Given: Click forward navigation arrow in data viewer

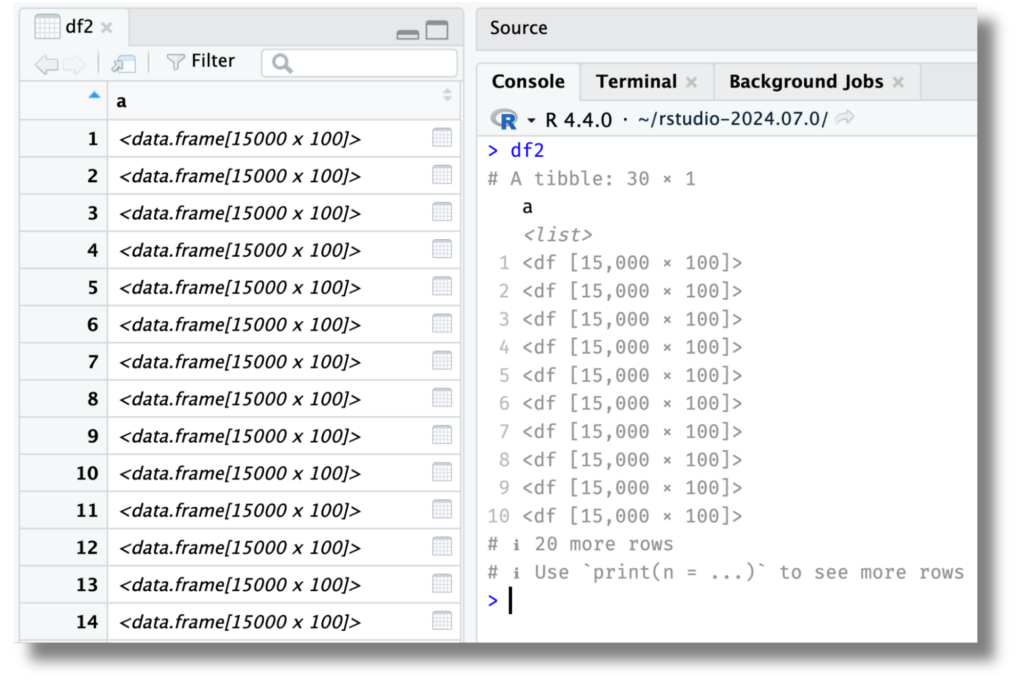Looking at the screenshot, I should [x=73, y=61].
